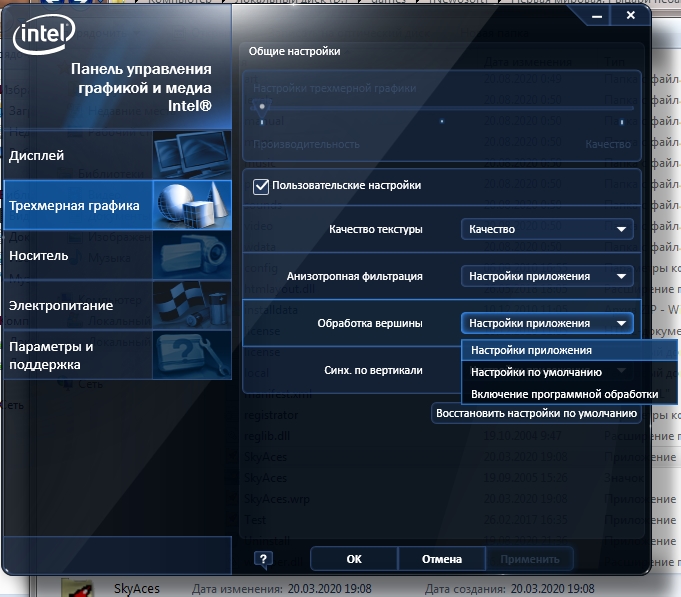Viewport: 681px width, 597px height.
Task: Click the Качество текстуры label
Action: (x=376, y=229)
